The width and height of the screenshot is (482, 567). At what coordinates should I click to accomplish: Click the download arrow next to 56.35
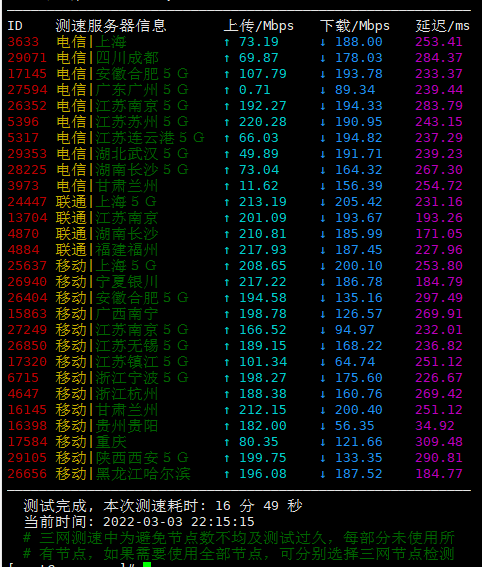coord(323,426)
